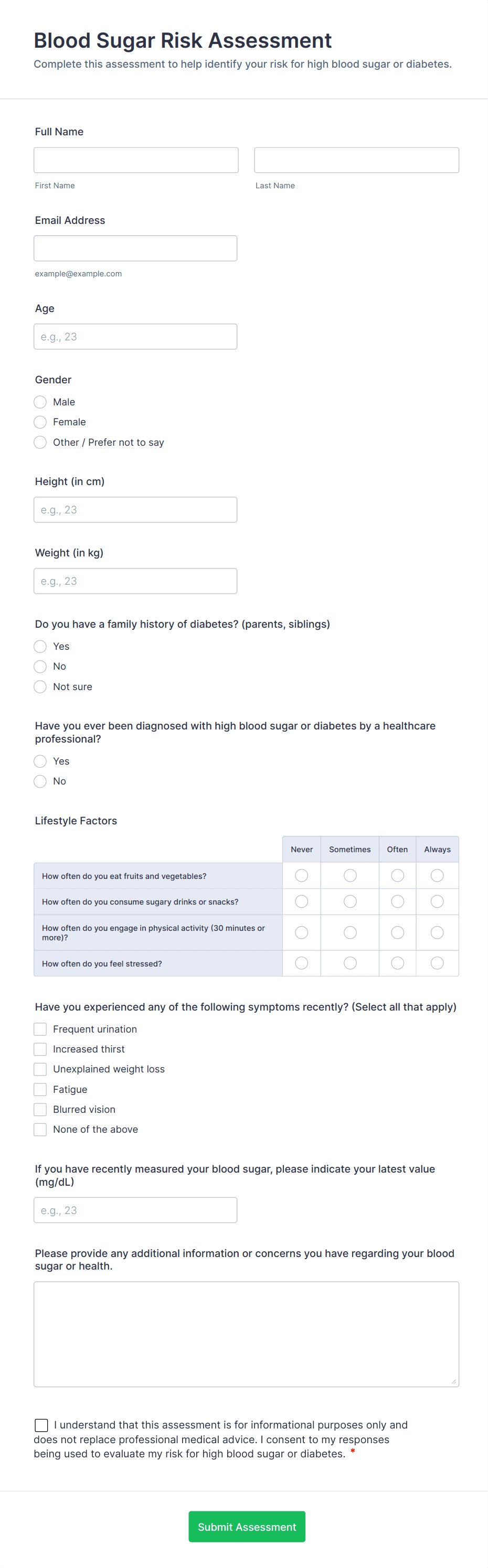Click the Email Address input field
The height and width of the screenshot is (1568, 488).
(135, 248)
